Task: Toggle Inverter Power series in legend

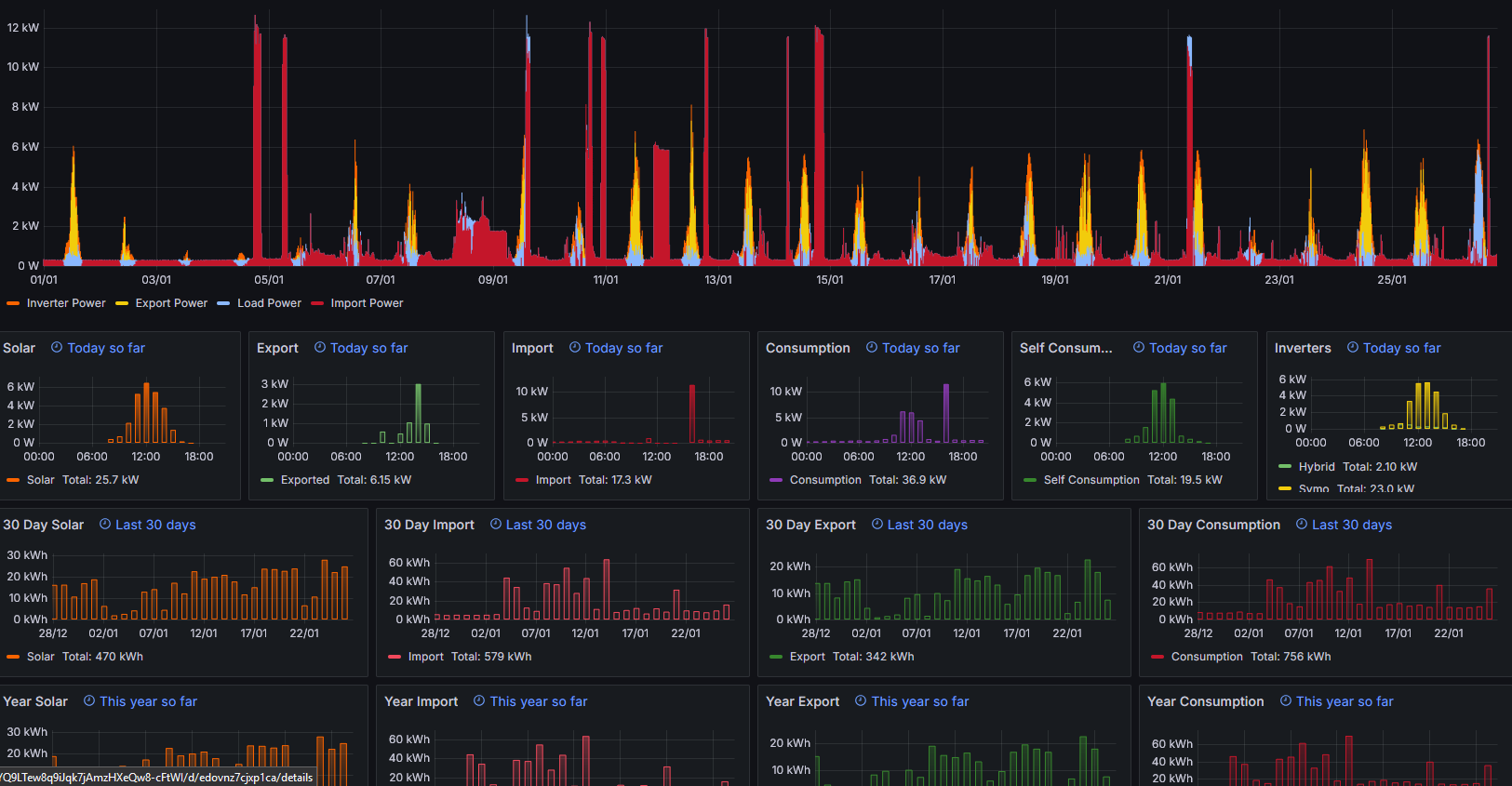Action: 66,303
